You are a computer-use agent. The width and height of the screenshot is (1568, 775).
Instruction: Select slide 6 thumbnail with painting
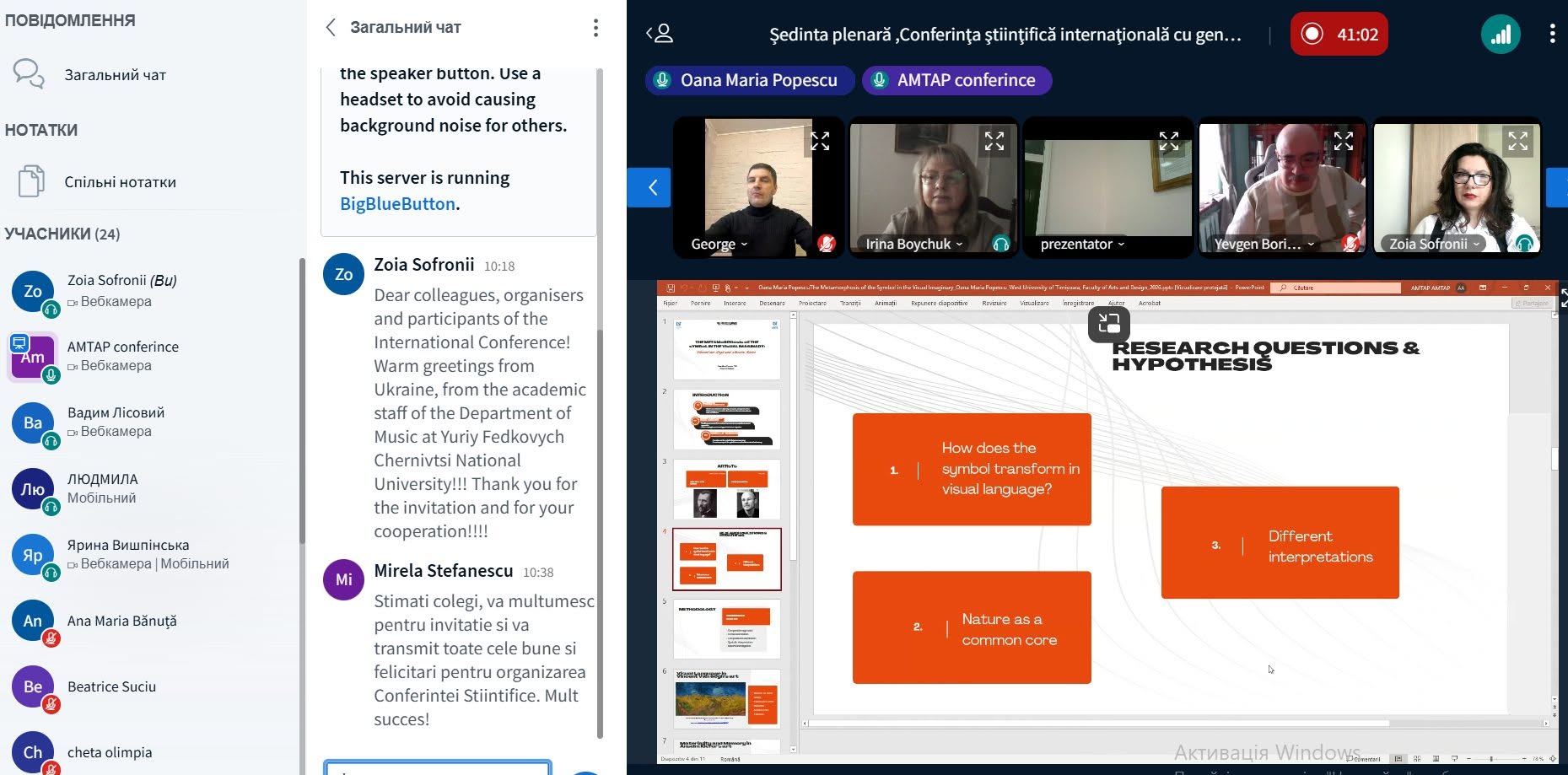click(727, 700)
